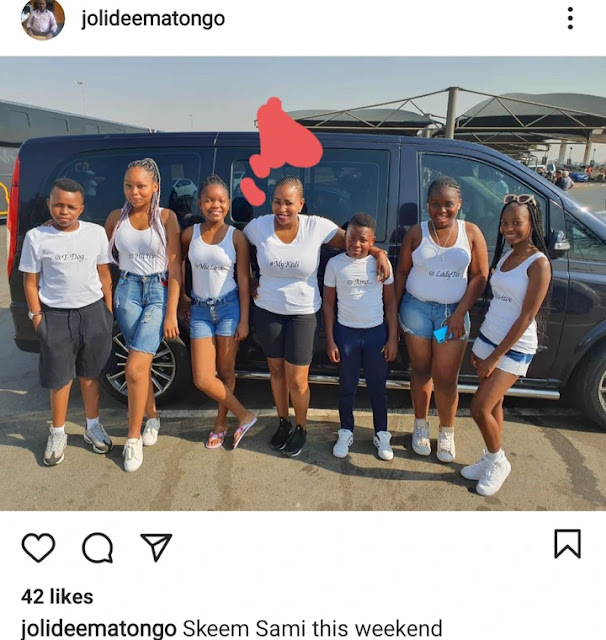Screen dimensions: 606x640
Task: Tap the pink flip-flops in the photo
Action: 231,434
